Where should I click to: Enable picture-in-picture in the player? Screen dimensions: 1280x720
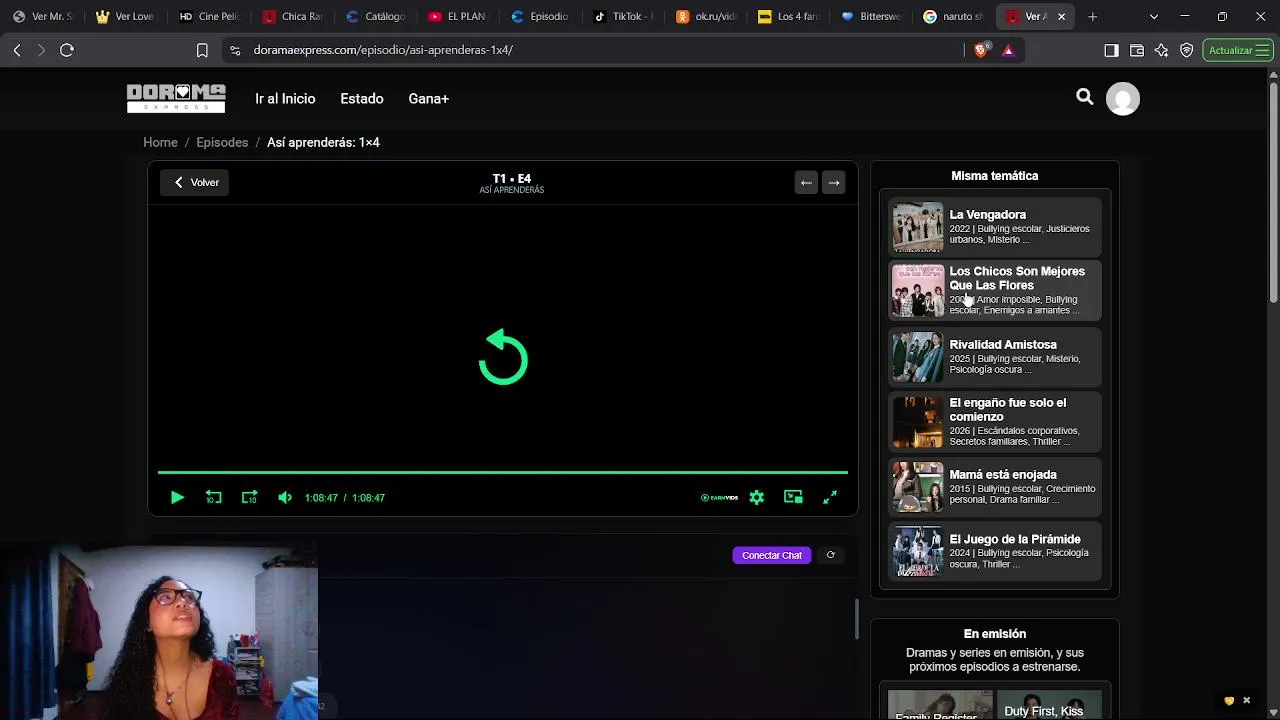pyautogui.click(x=793, y=497)
